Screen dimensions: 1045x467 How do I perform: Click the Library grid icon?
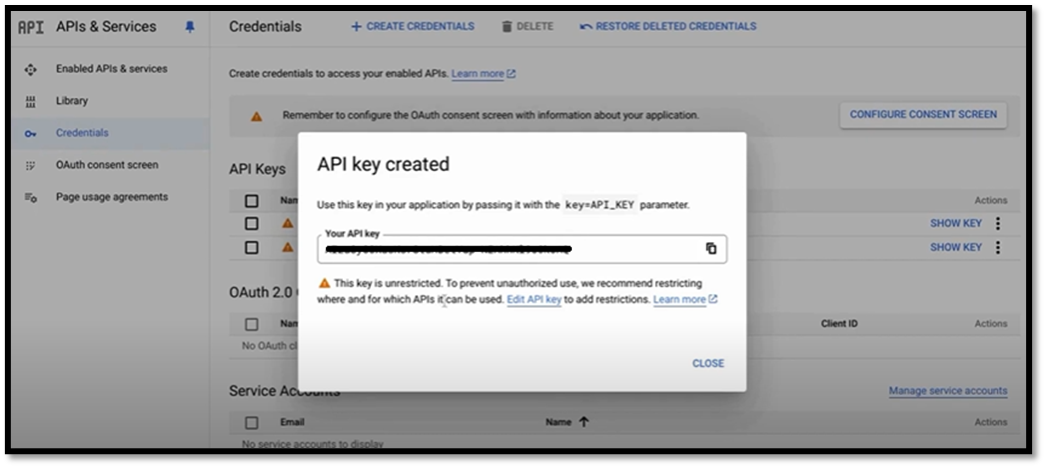click(x=30, y=101)
